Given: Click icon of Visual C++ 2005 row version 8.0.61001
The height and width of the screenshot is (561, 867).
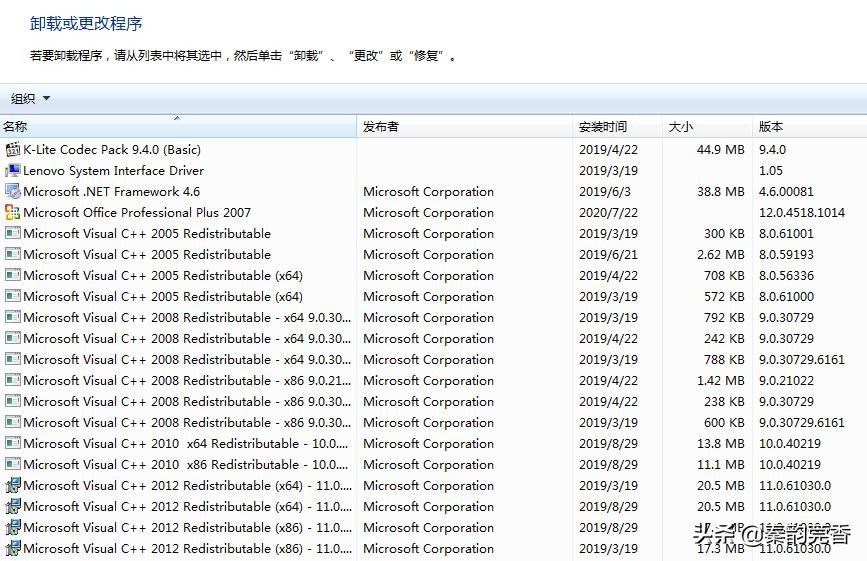Looking at the screenshot, I should pos(13,233).
